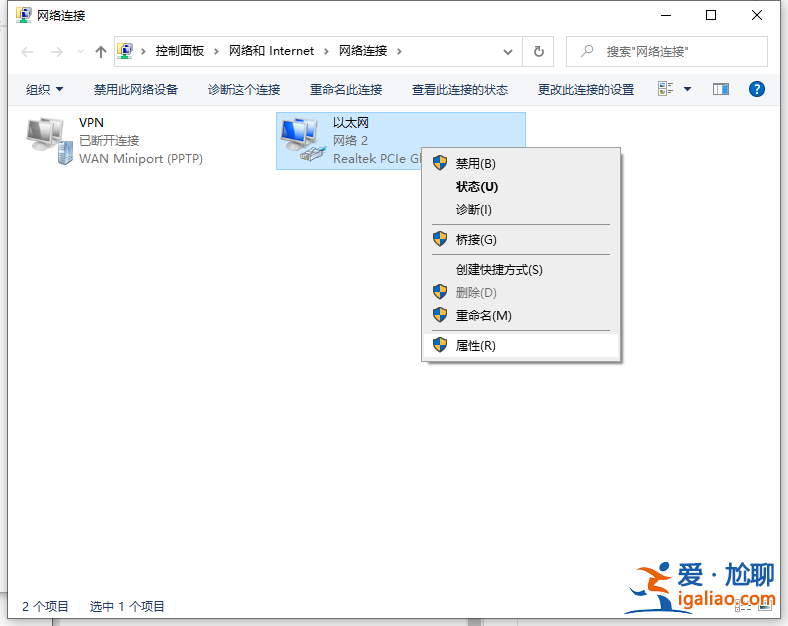Click shield icon next to 桥接(G)

[x=440, y=239]
